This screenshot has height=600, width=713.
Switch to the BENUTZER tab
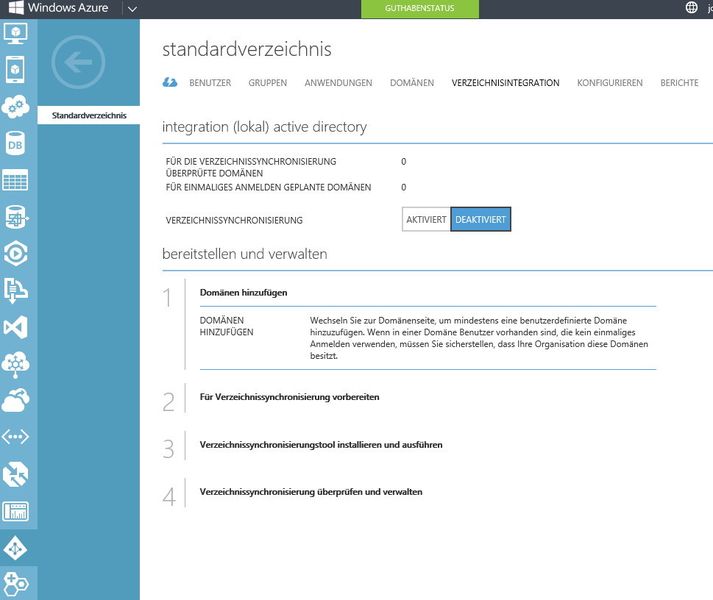pyautogui.click(x=210, y=83)
